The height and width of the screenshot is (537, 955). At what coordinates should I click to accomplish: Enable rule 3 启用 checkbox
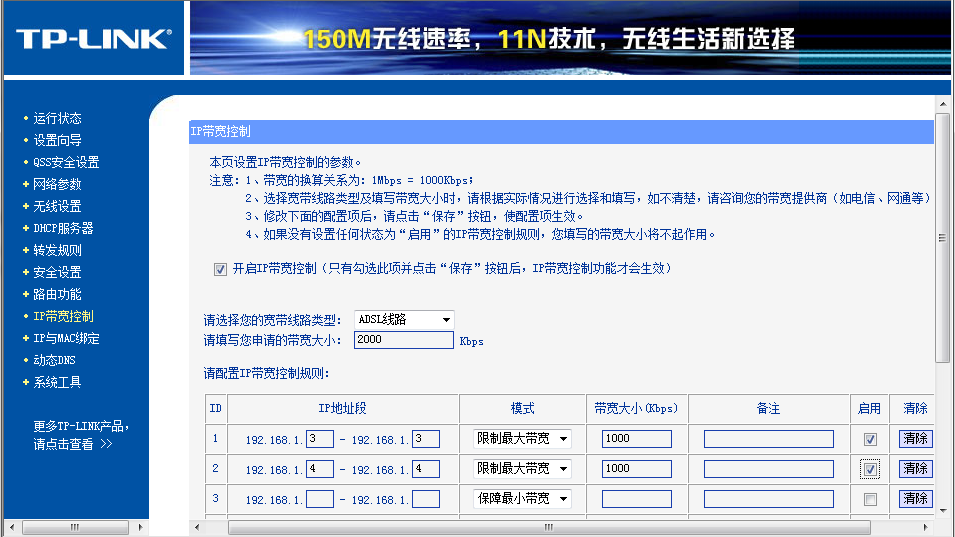point(870,499)
